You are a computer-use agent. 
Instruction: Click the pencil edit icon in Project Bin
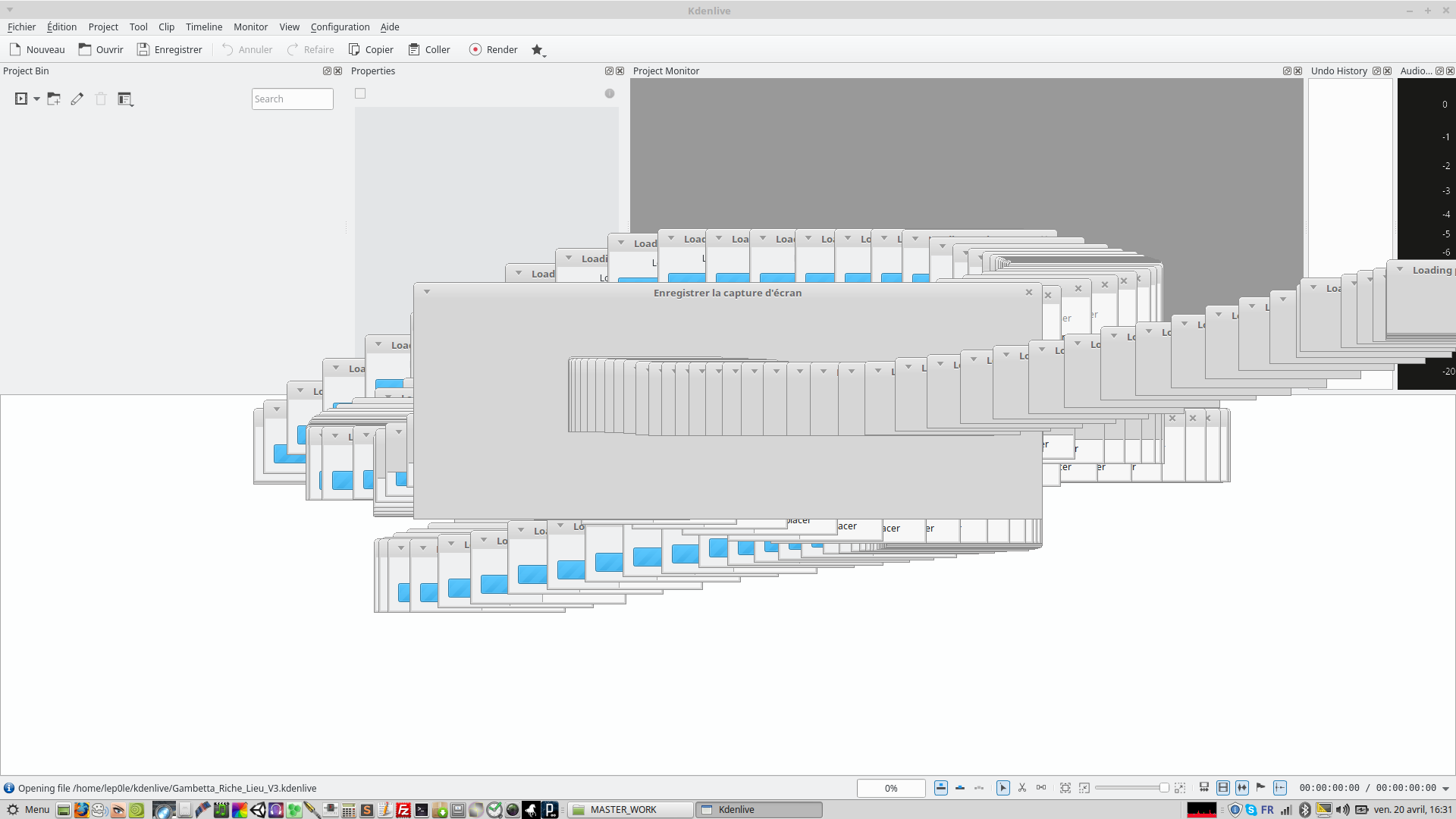point(77,99)
